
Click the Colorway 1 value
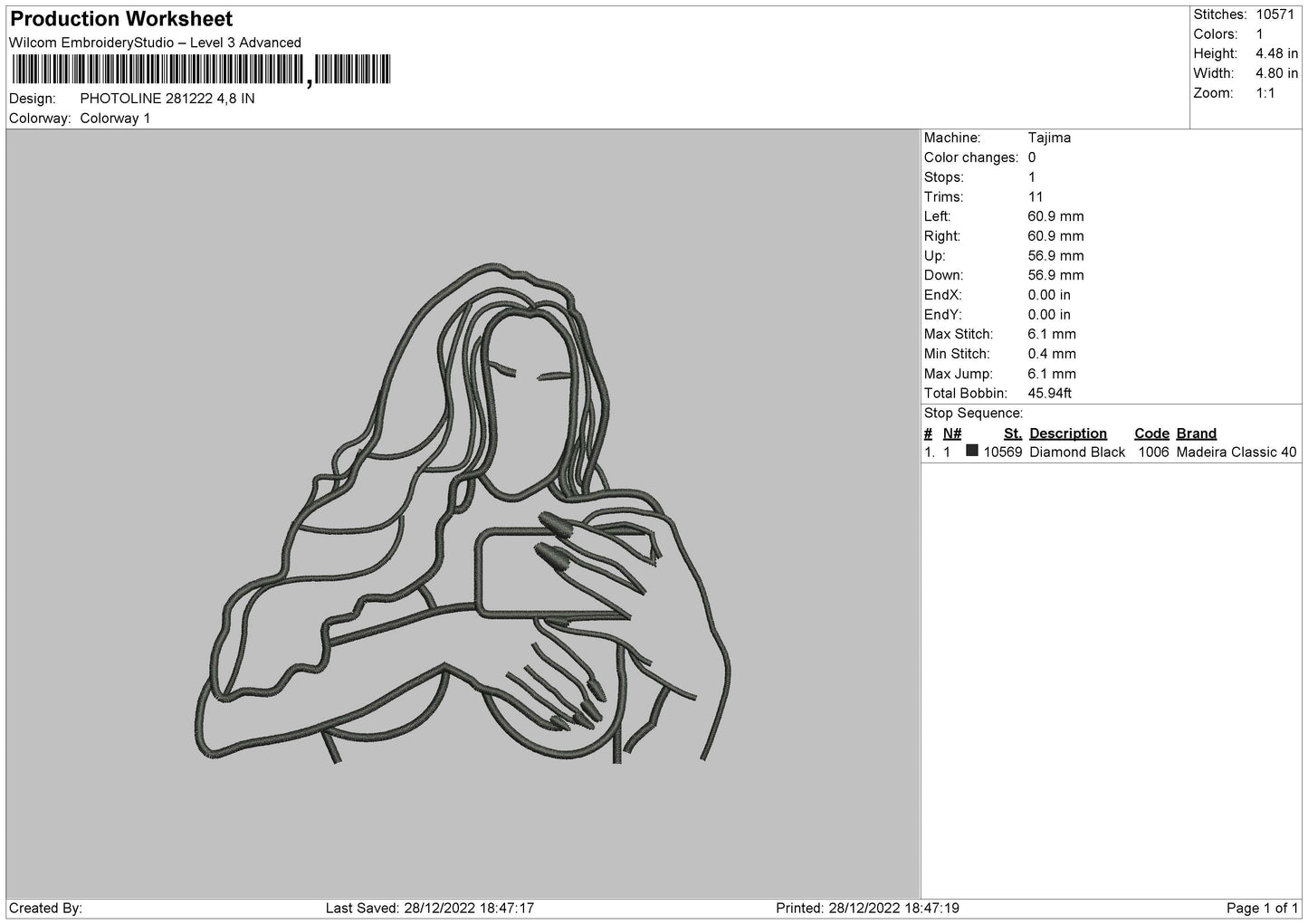click(116, 119)
